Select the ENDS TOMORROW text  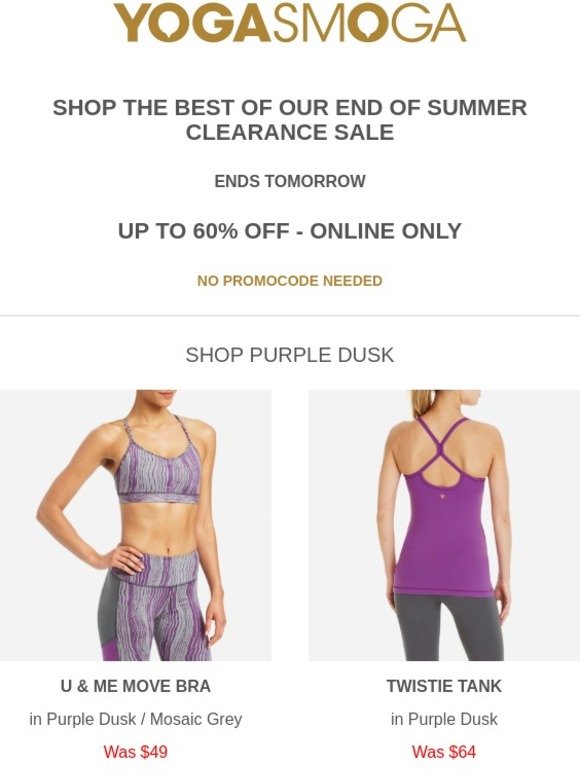(x=290, y=181)
